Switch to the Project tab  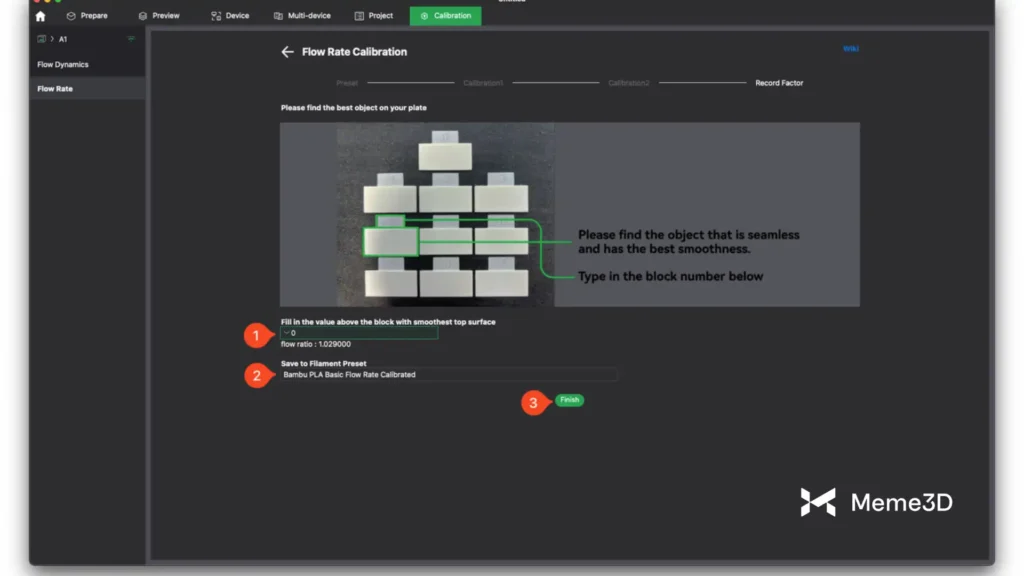[x=374, y=16]
